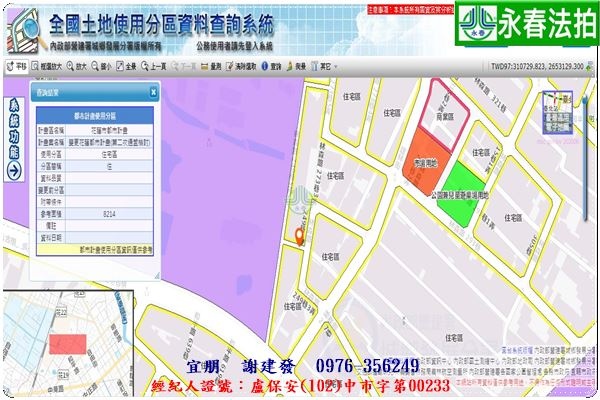Select the 平移 pan tool
The height and width of the screenshot is (400, 600).
[x=17, y=67]
